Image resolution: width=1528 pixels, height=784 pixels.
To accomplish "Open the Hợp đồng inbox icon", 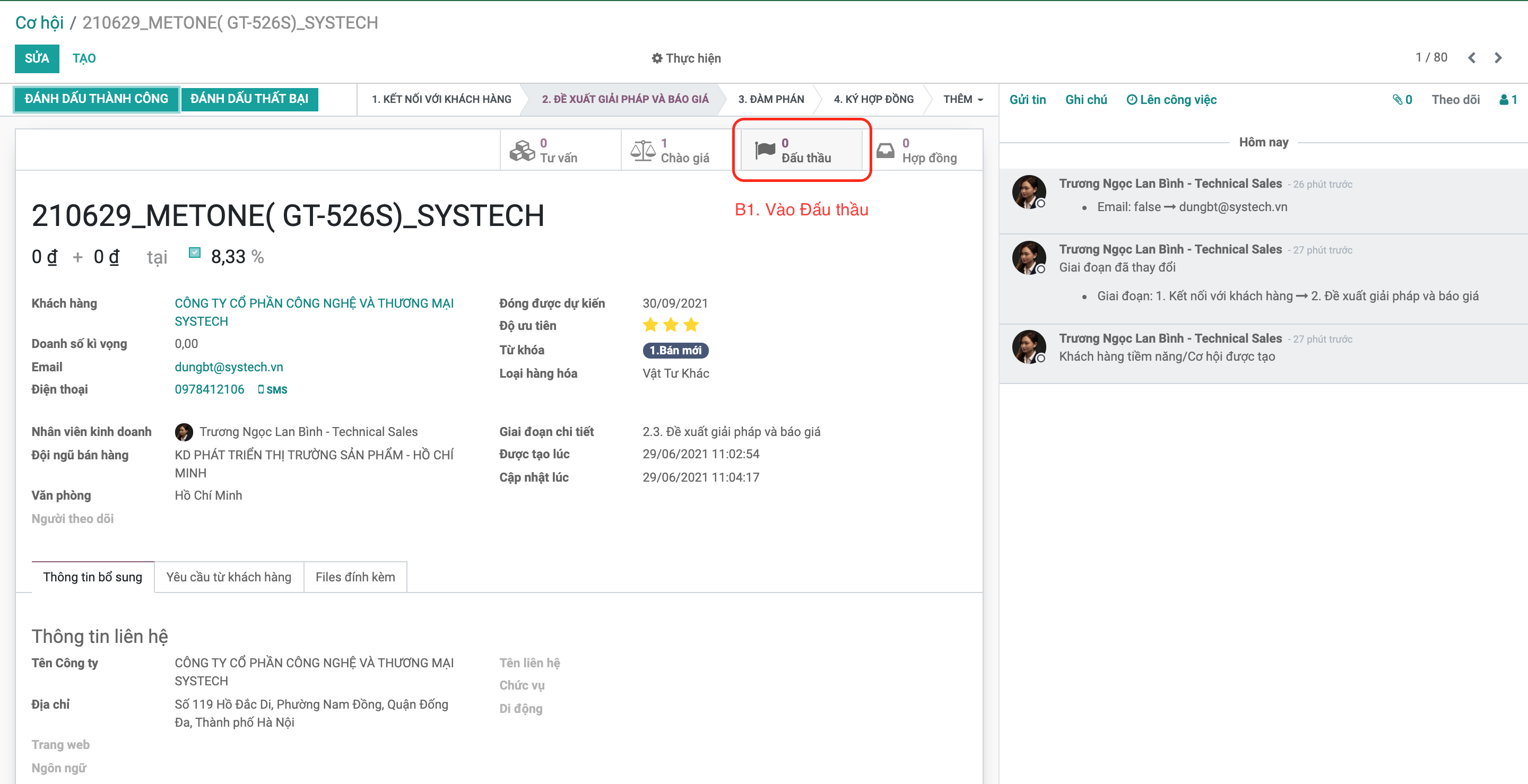I will (885, 151).
